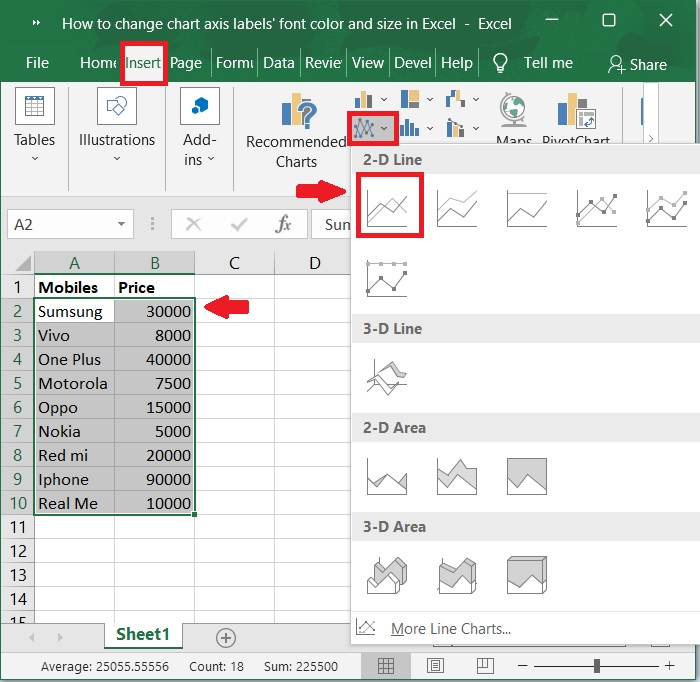Select the Stacked Area chart in 2-D Area
This screenshot has width=700, height=682.
pyautogui.click(x=457, y=475)
